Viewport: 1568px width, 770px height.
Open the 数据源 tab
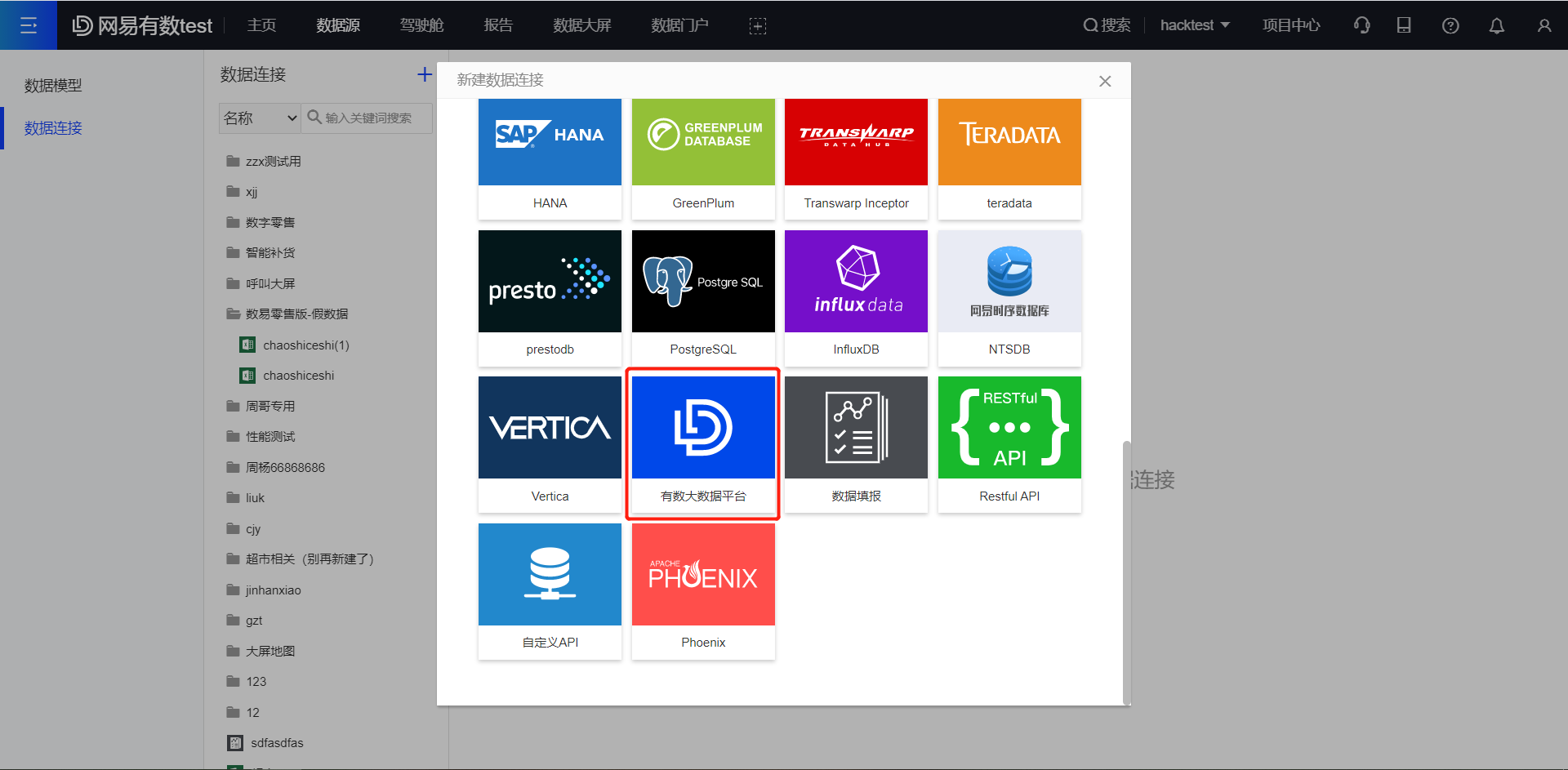pos(338,25)
